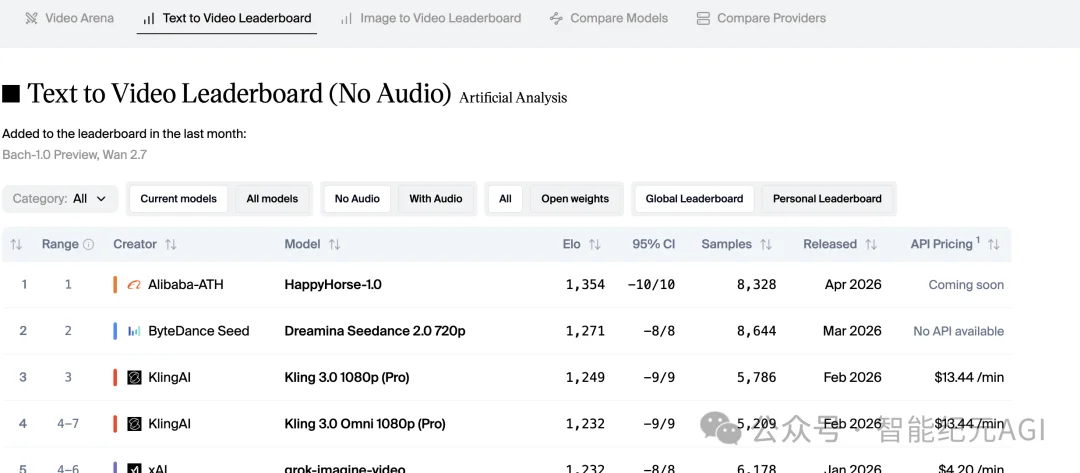Switch to Personal Leaderboard
The image size is (1080, 473).
coord(827,199)
